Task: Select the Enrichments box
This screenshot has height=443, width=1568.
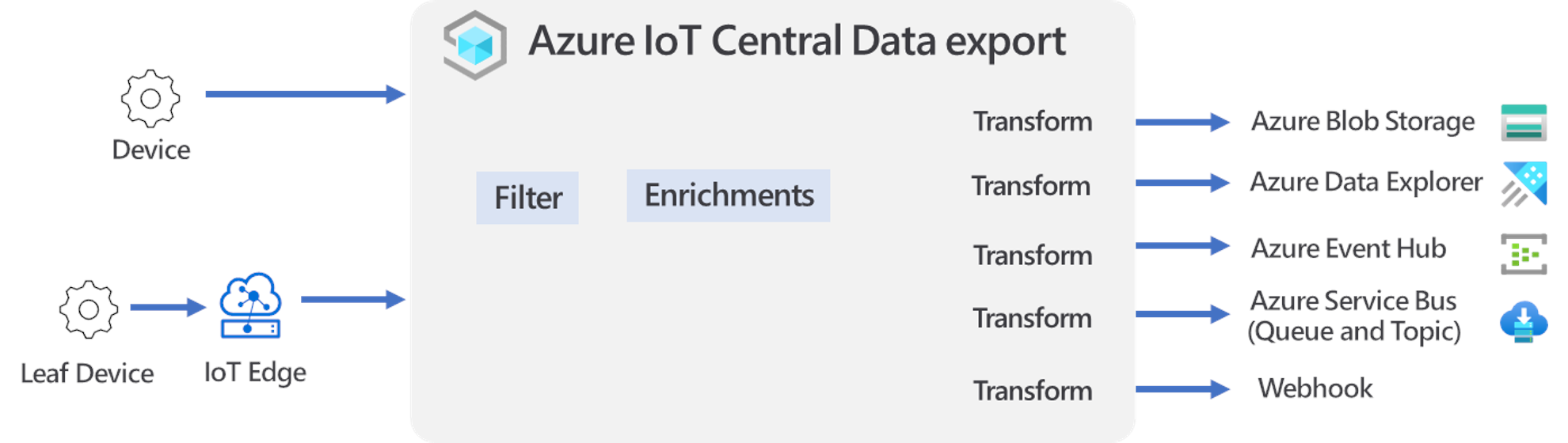Action: 729,195
